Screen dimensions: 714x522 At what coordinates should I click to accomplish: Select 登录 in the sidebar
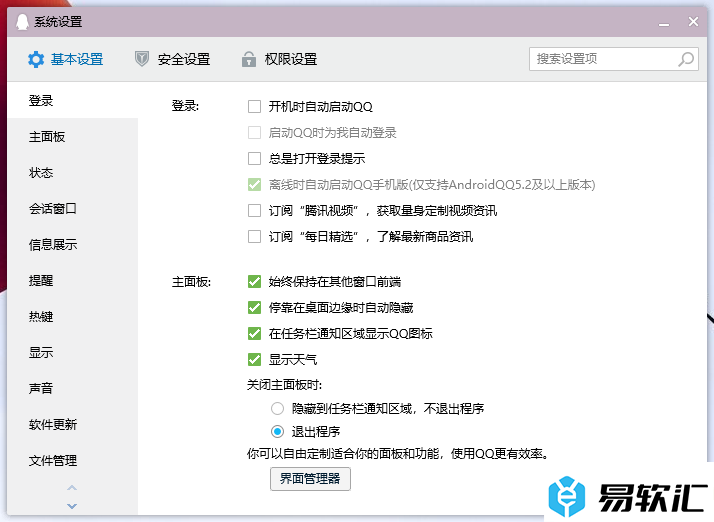[x=73, y=101]
